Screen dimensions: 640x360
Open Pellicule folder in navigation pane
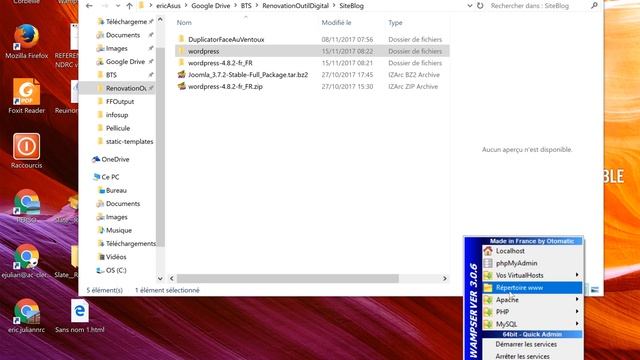point(118,128)
